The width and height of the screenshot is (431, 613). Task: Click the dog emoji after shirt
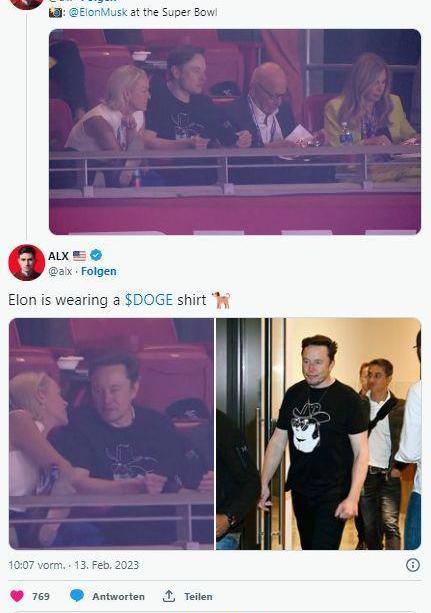coord(221,300)
